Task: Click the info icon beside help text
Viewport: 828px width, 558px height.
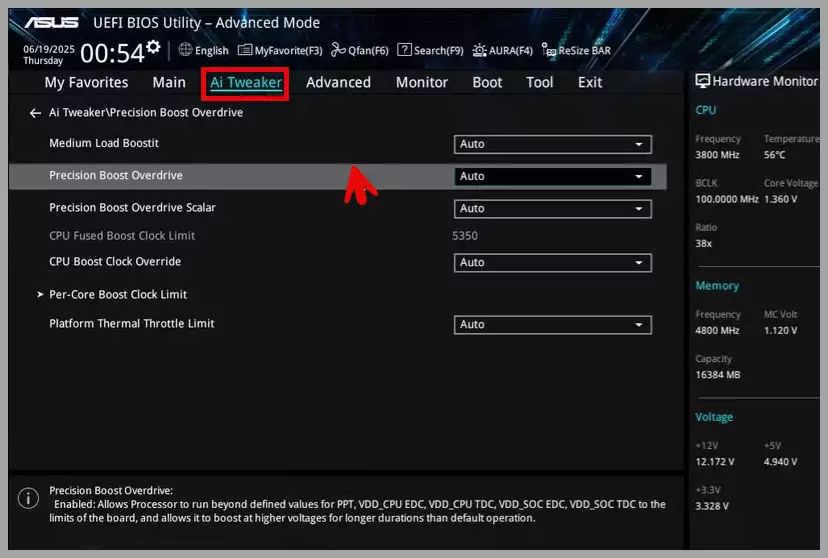Action: [28, 498]
